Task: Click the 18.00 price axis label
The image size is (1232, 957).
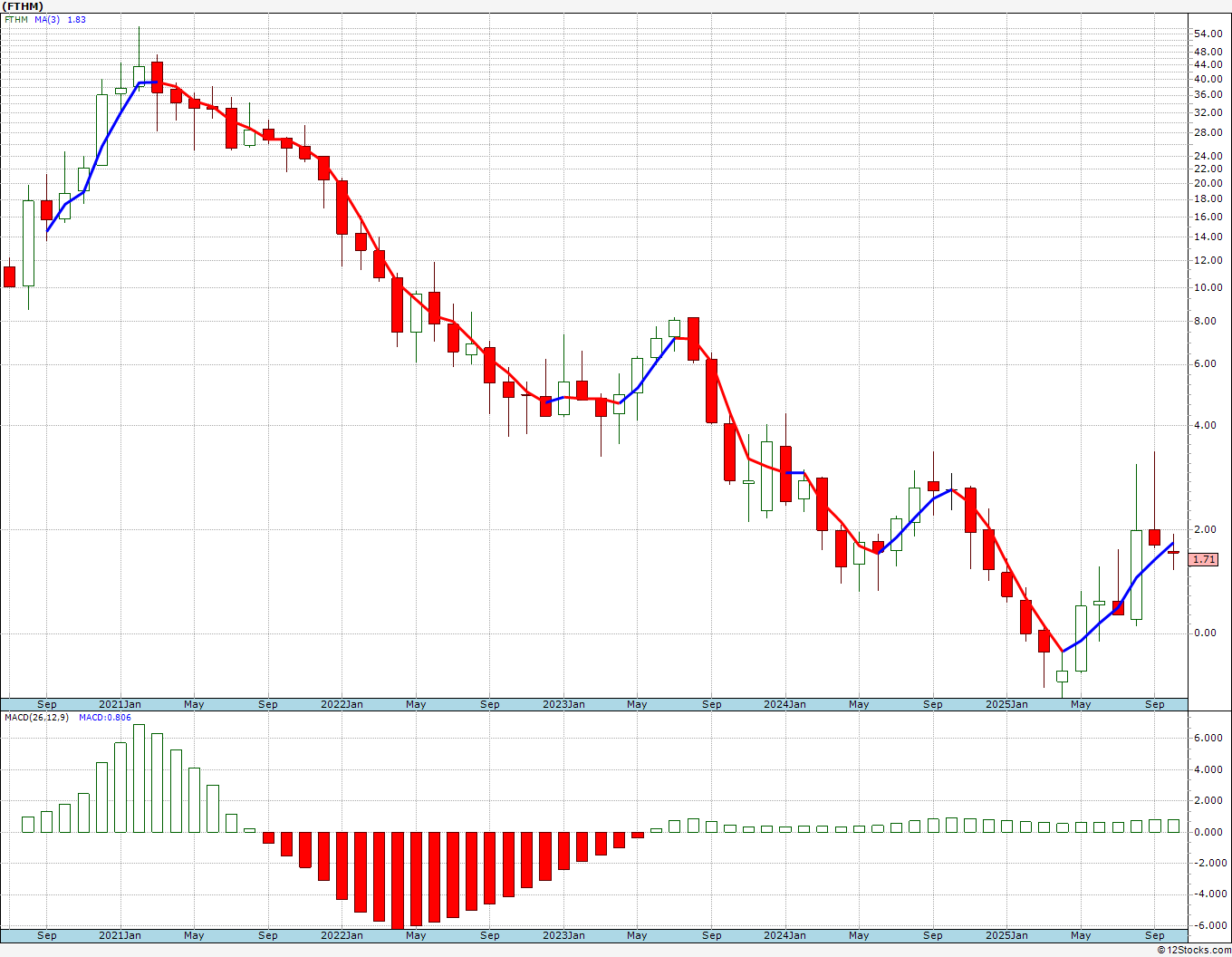Action: tap(1208, 198)
